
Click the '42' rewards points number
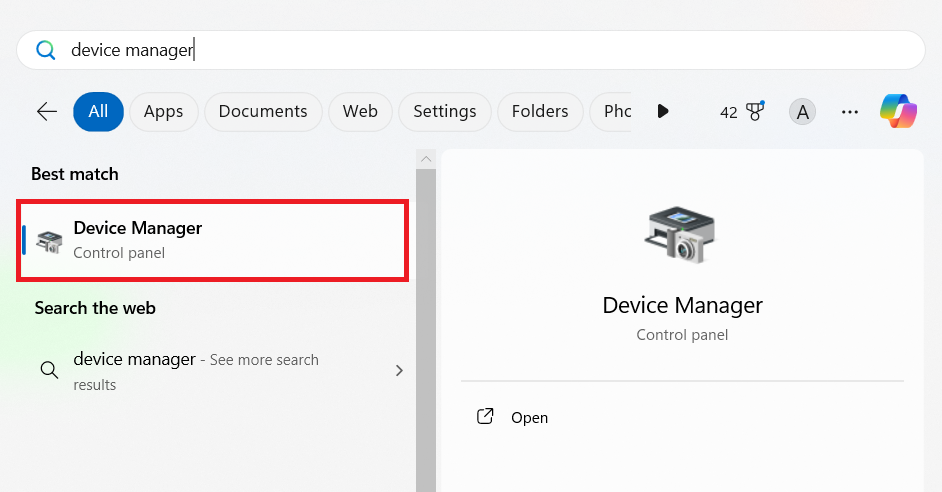coord(728,112)
